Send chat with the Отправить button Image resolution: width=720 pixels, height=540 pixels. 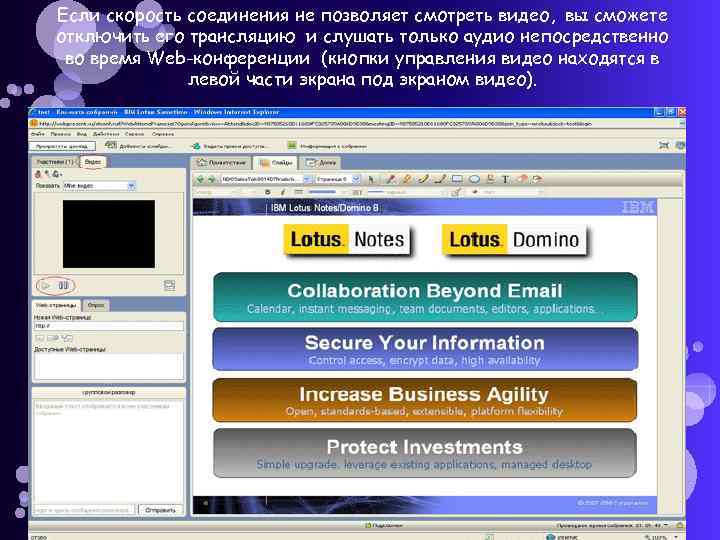pos(160,510)
